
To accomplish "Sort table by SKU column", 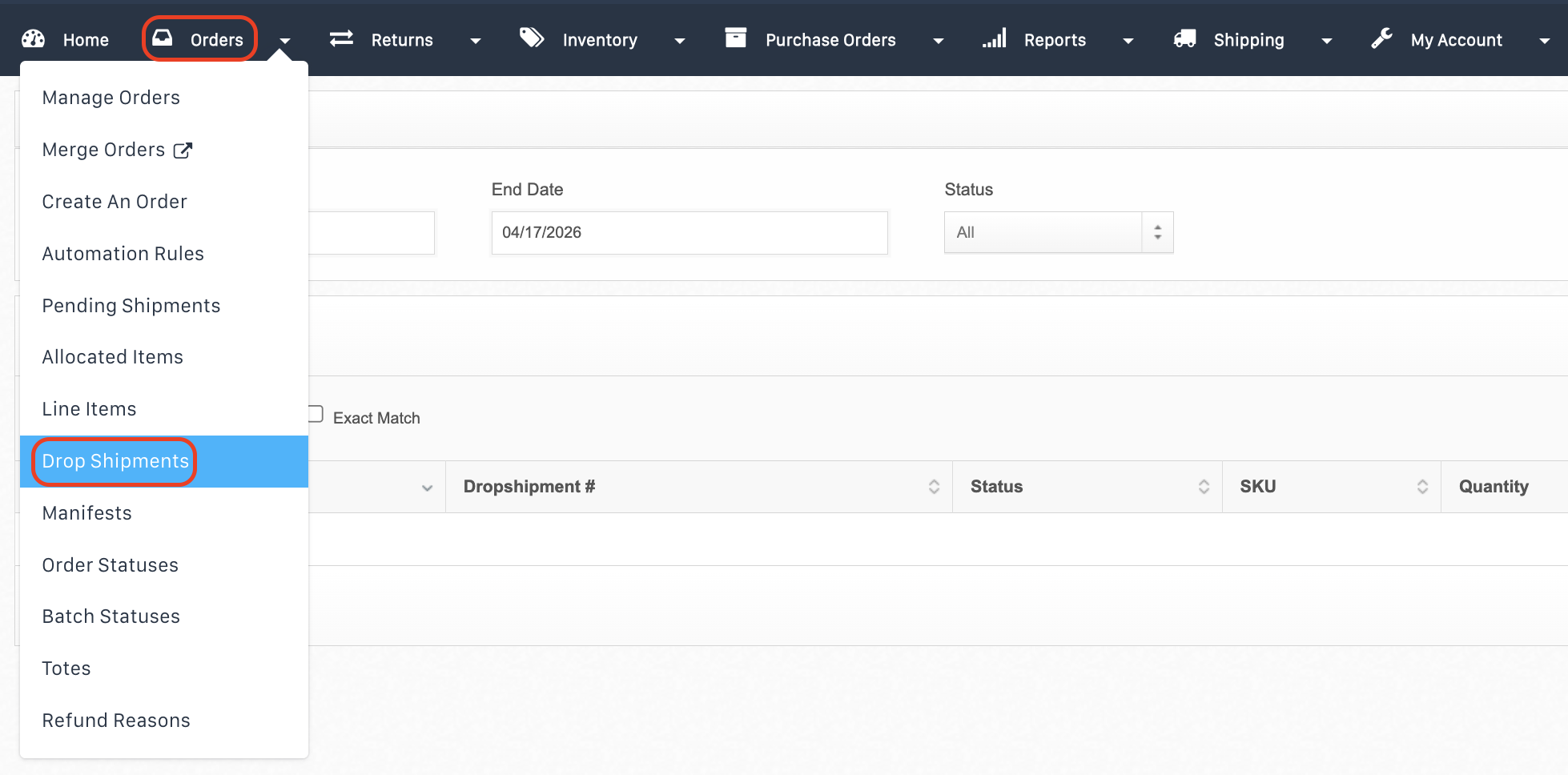I will (x=1257, y=487).
